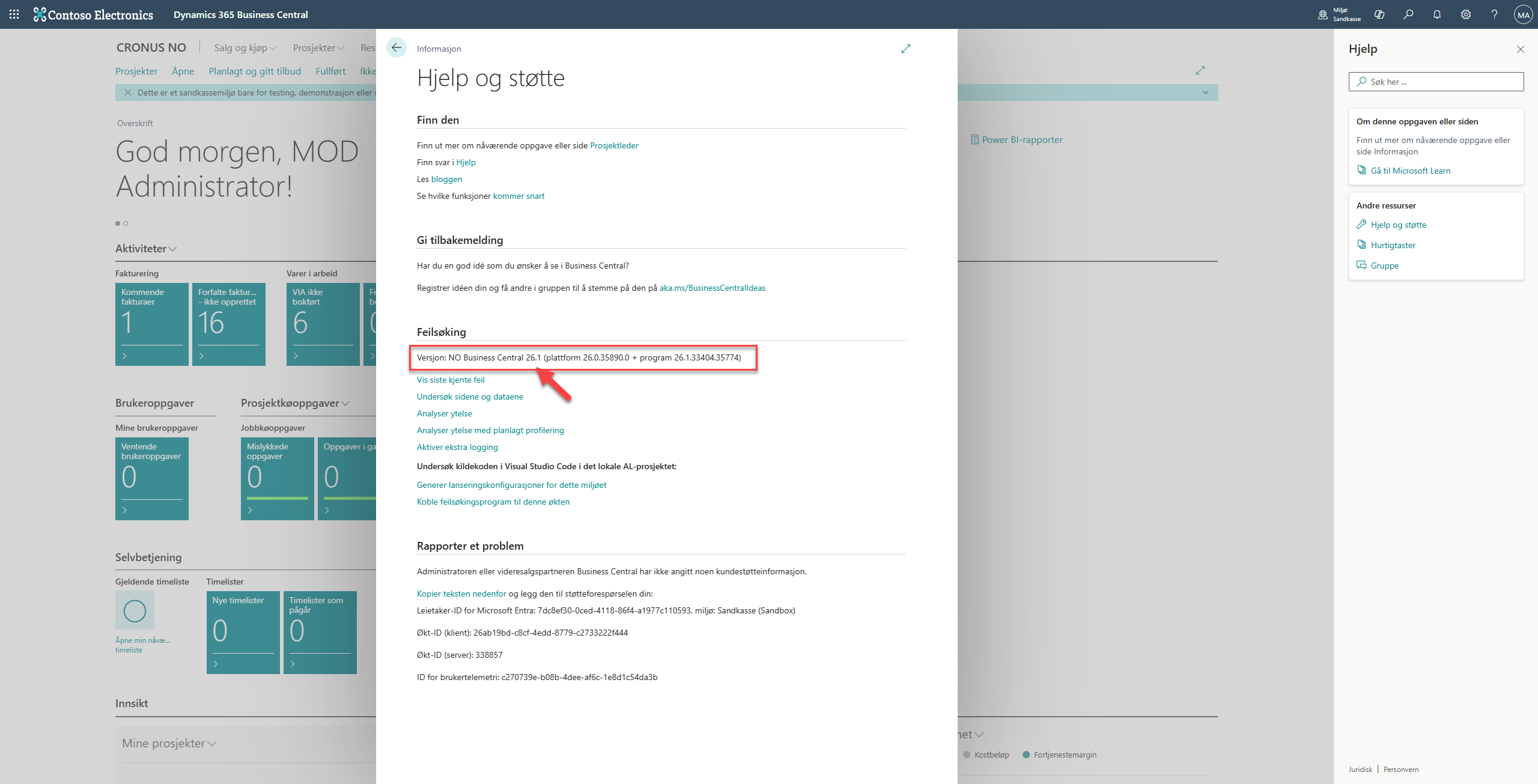The width and height of the screenshot is (1538, 784).
Task: Click Aktiver ekstra logging
Action: [457, 447]
